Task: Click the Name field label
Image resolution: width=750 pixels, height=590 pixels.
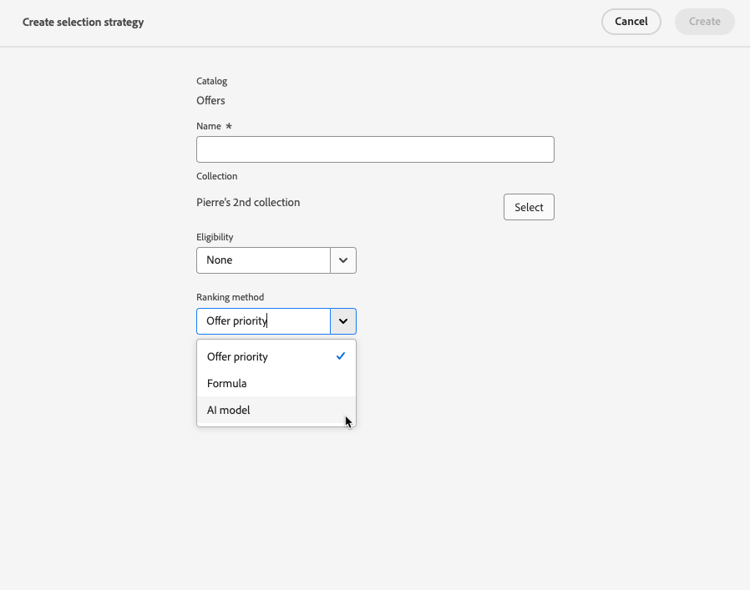Action: 209,126
